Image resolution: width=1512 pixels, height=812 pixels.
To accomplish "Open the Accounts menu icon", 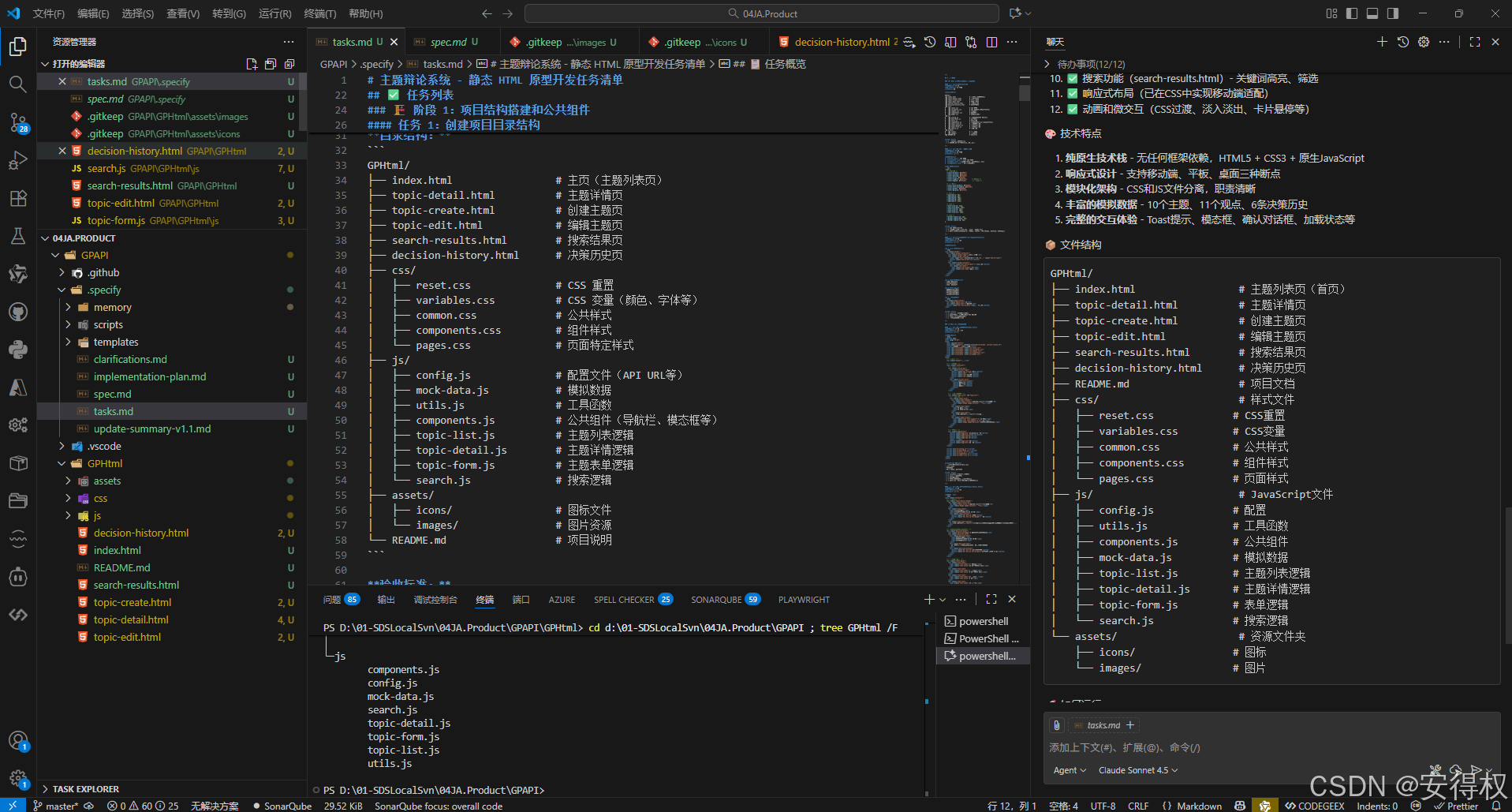I will click(17, 741).
